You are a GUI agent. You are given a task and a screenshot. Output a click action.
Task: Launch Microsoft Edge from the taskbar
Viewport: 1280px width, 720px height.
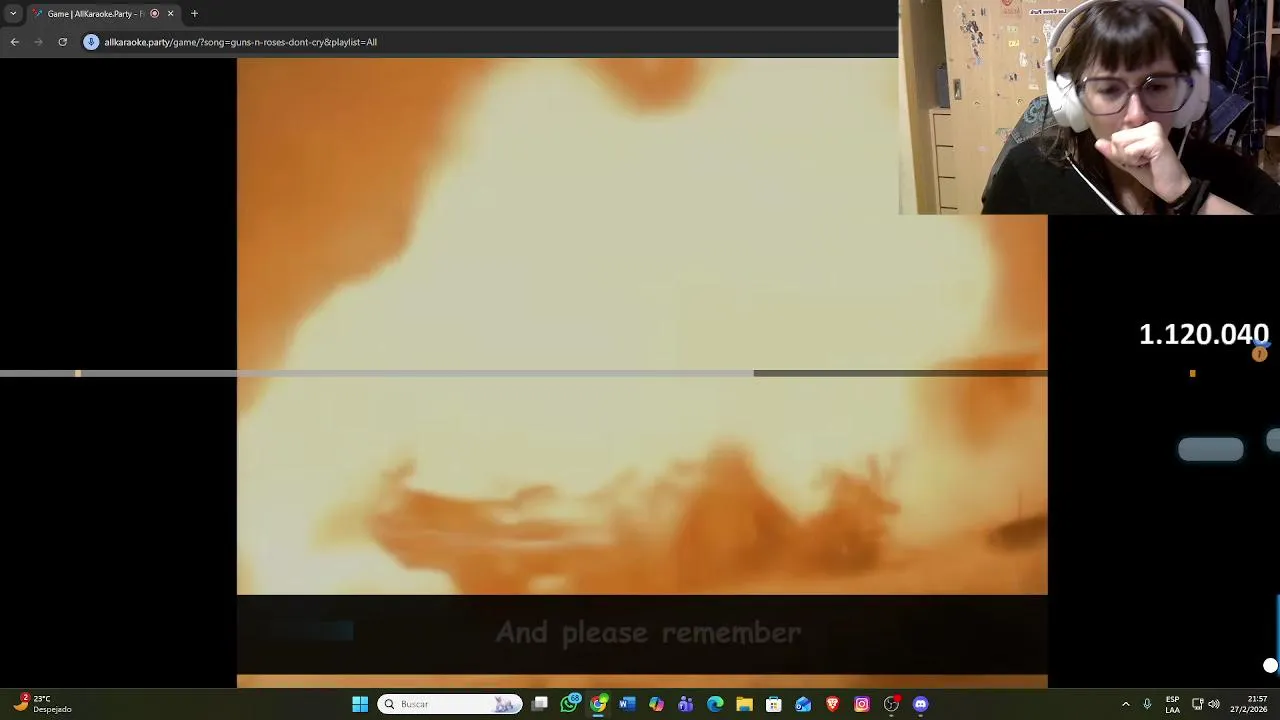point(715,704)
